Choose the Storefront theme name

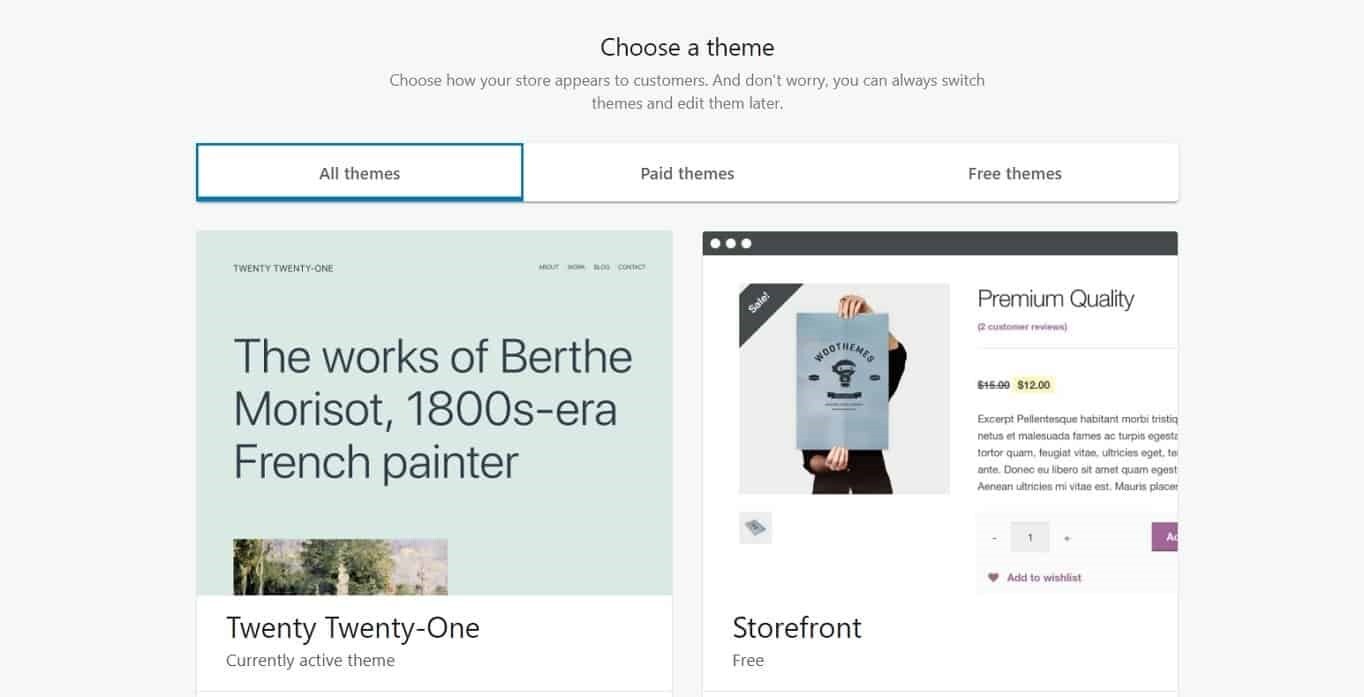tap(797, 628)
